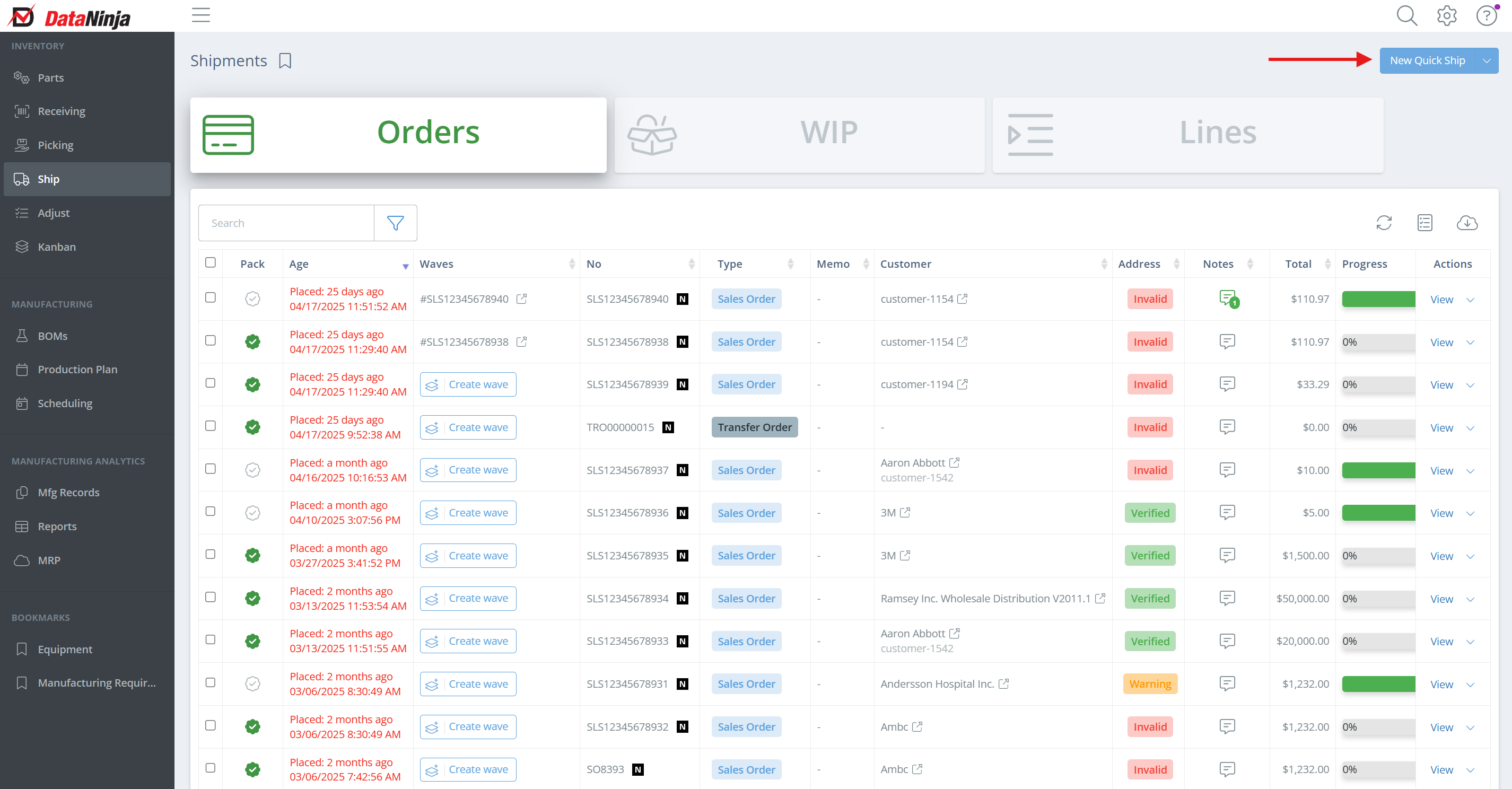
Task: Switch to the WIP tab
Action: 799,135
